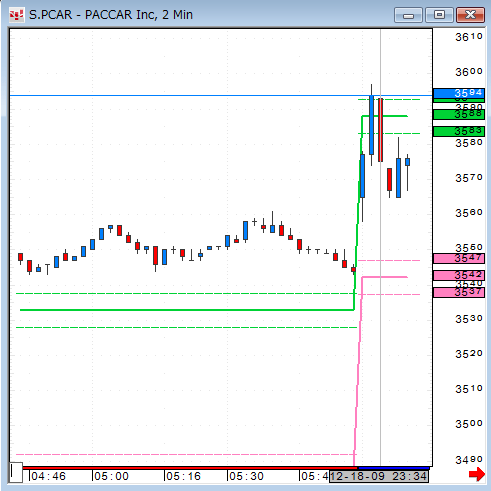Click the tall red candle under cursor line
This screenshot has width=491, height=491.
click(x=380, y=130)
